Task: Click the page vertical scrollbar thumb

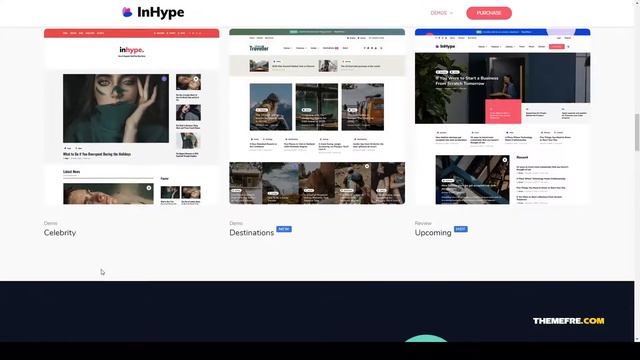Action: click(x=637, y=132)
